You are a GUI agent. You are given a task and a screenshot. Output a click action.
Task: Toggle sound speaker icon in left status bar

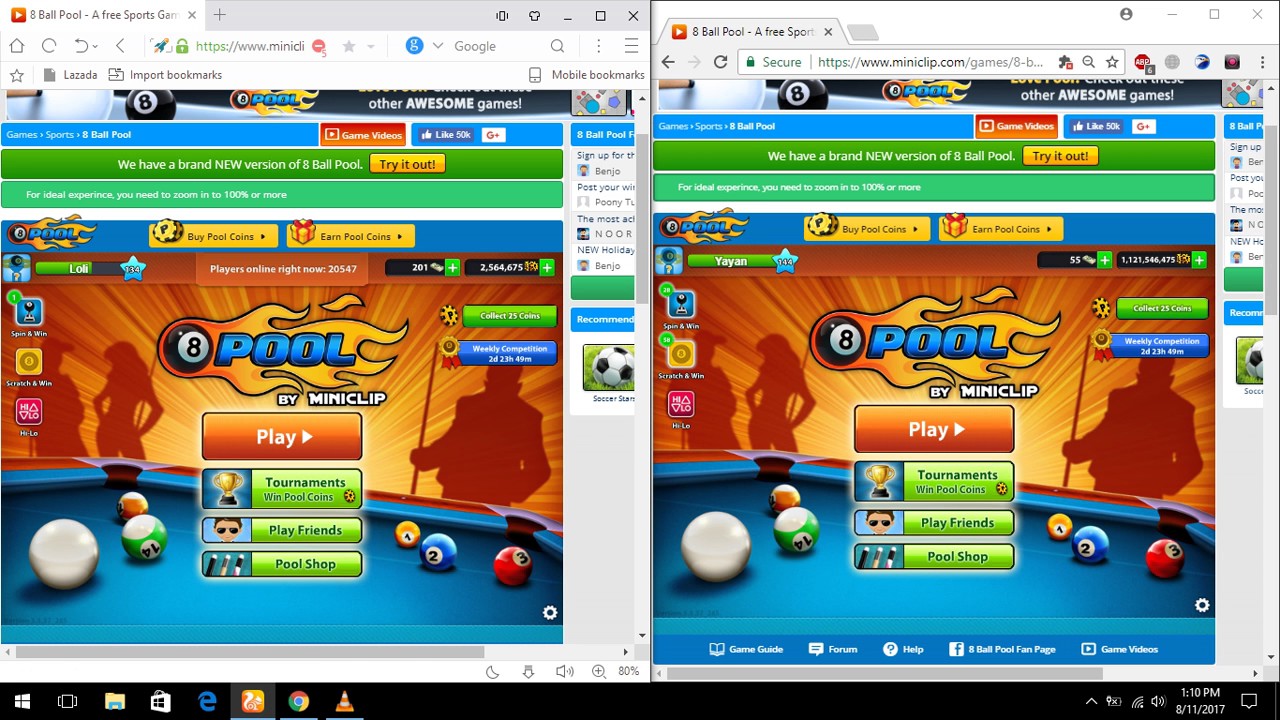pyautogui.click(x=564, y=672)
